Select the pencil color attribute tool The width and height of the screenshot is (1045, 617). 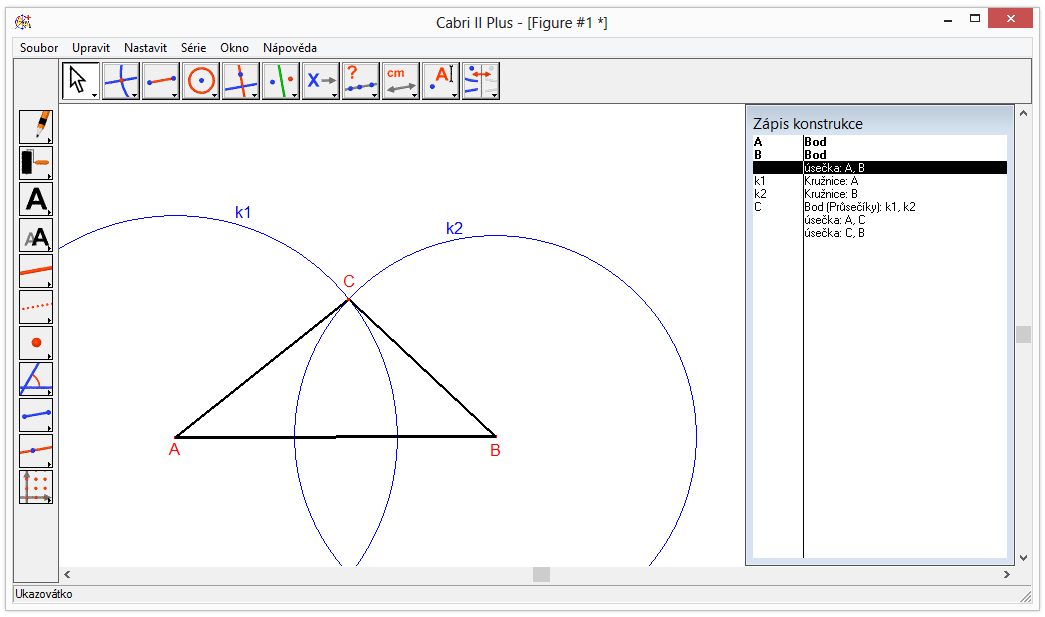click(x=36, y=127)
